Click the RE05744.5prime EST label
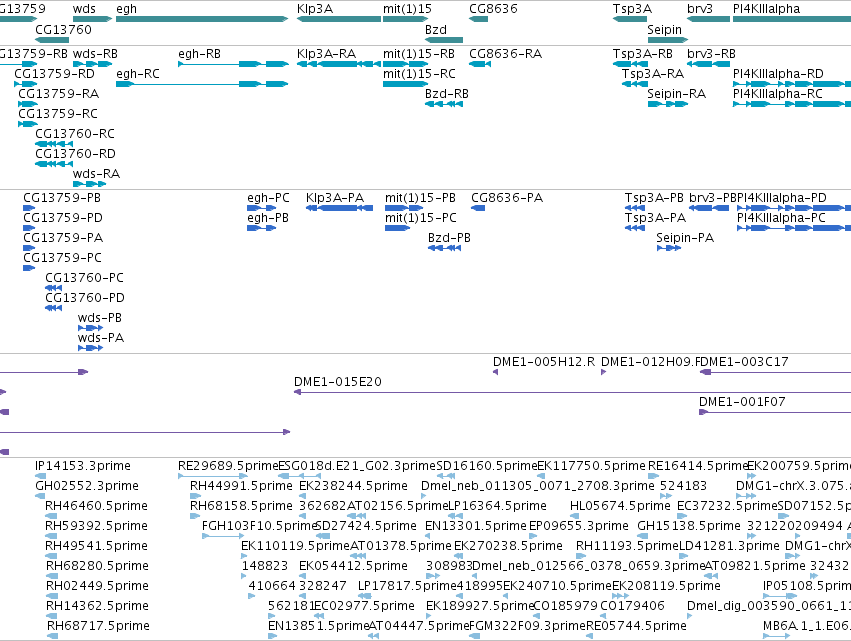The height and width of the screenshot is (641, 851). tap(636, 626)
